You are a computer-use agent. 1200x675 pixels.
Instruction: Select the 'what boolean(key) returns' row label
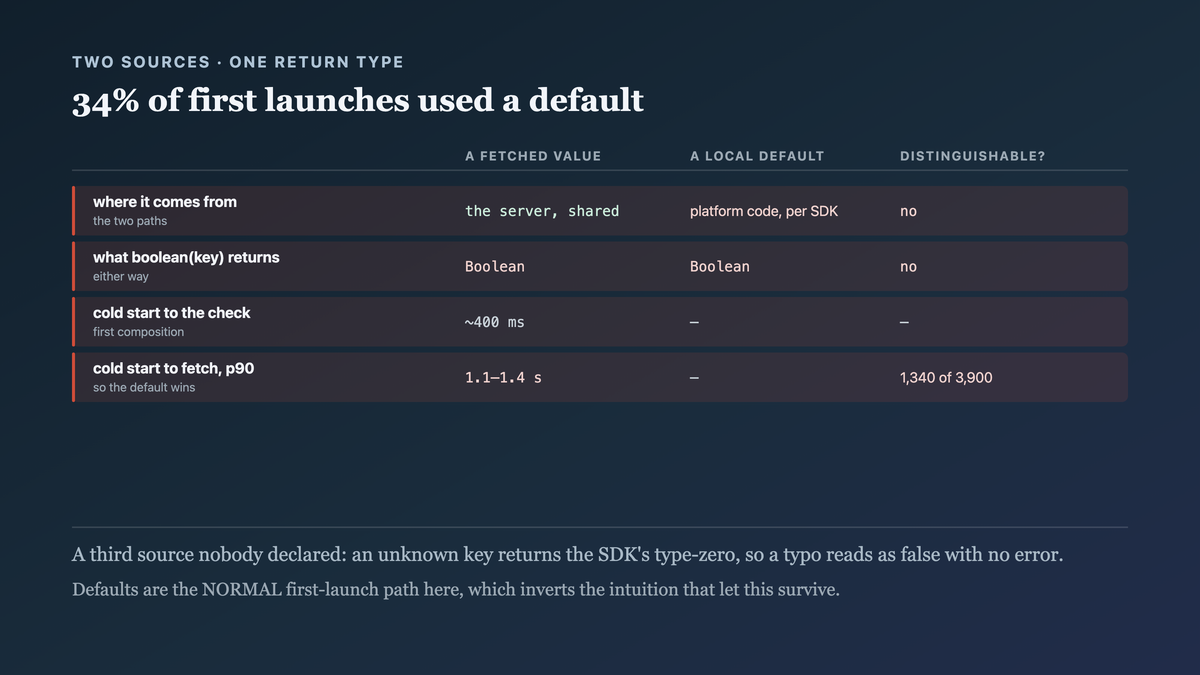[x=186, y=257]
